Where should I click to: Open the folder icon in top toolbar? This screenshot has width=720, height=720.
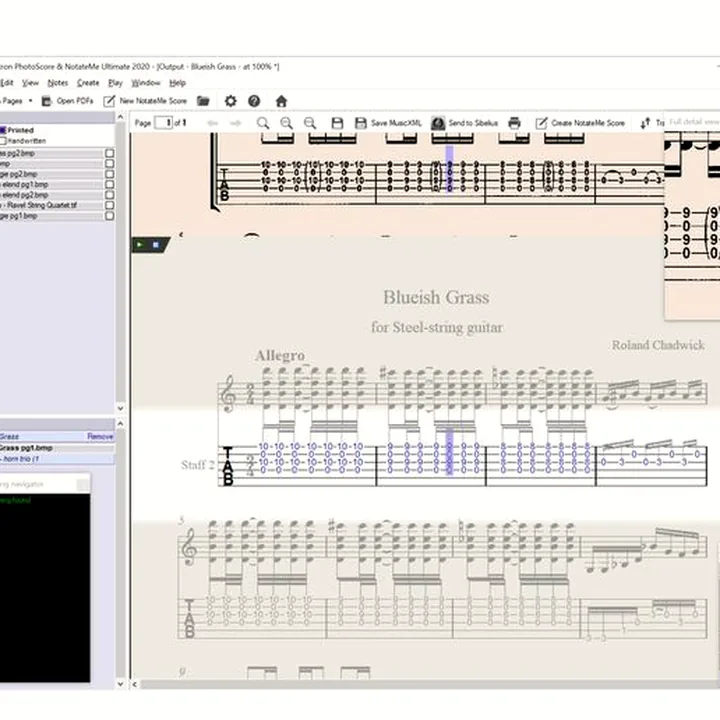pos(203,101)
